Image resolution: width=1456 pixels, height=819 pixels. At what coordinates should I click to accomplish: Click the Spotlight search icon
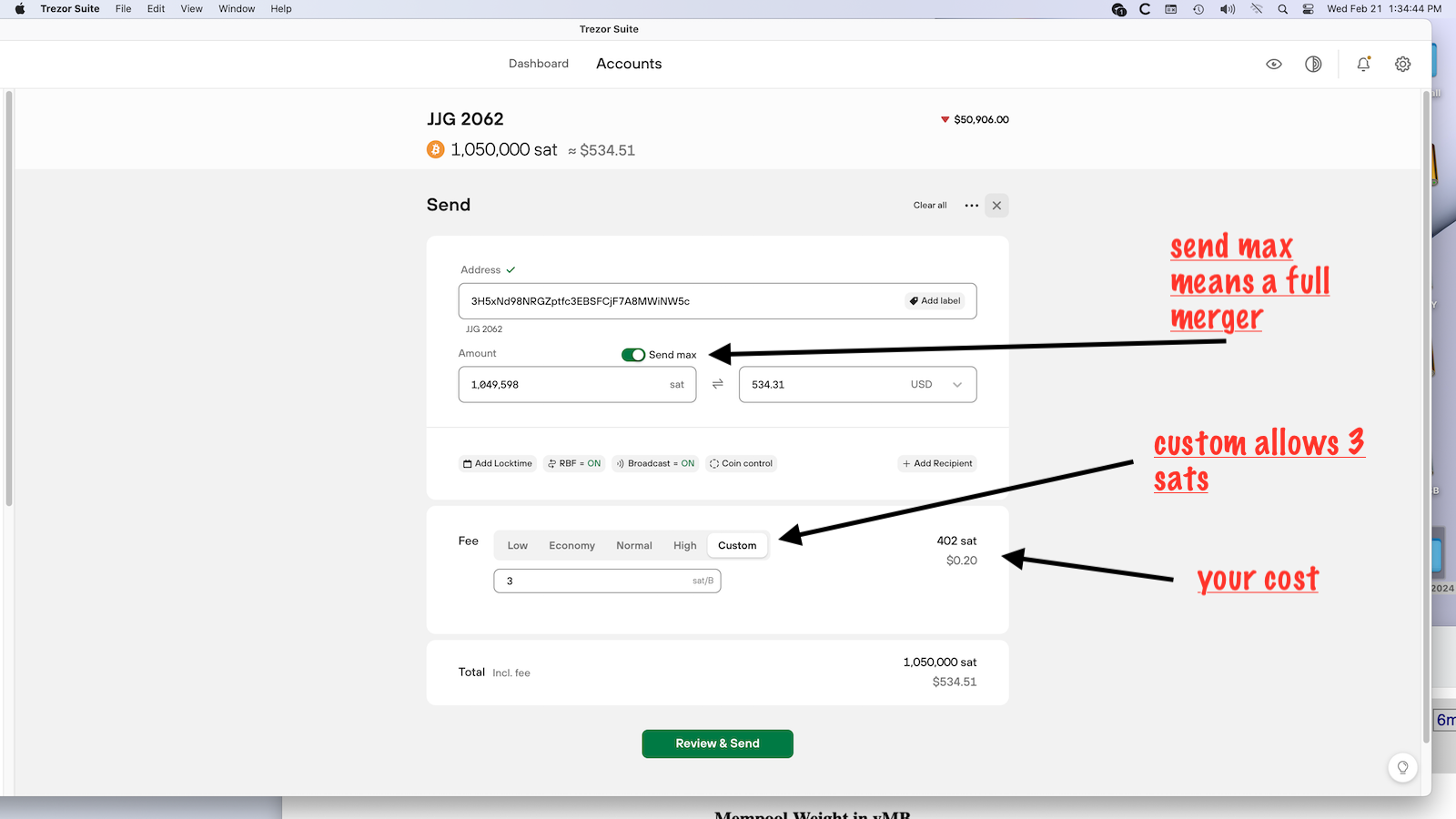coord(1282,9)
